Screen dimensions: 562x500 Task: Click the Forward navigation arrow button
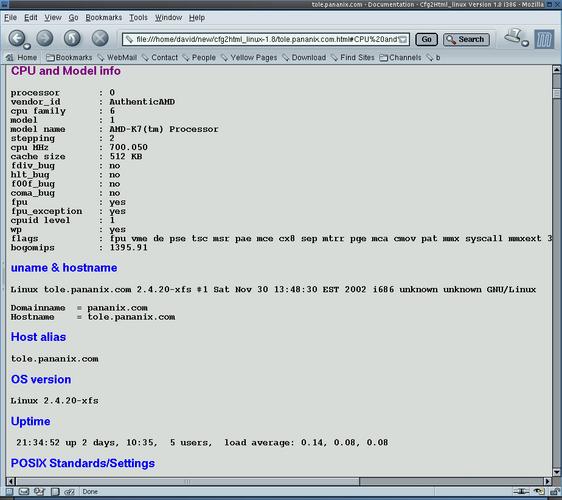tap(45, 38)
